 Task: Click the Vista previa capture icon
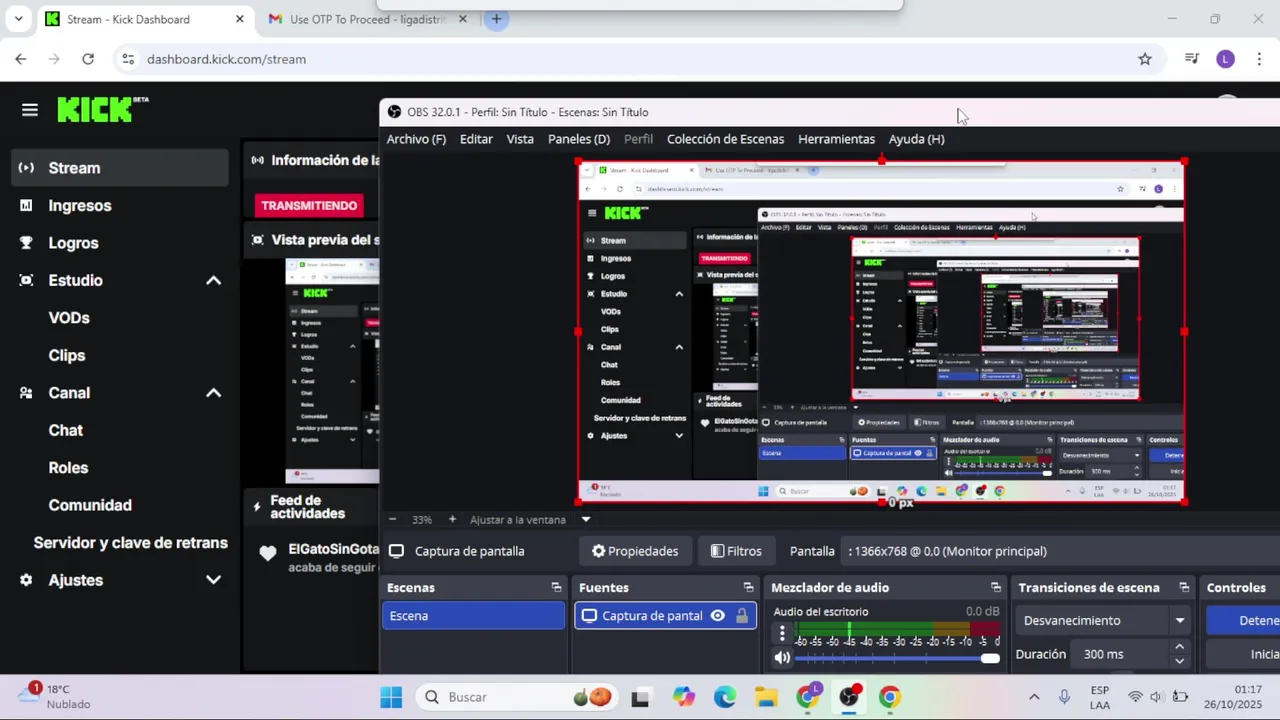click(258, 240)
